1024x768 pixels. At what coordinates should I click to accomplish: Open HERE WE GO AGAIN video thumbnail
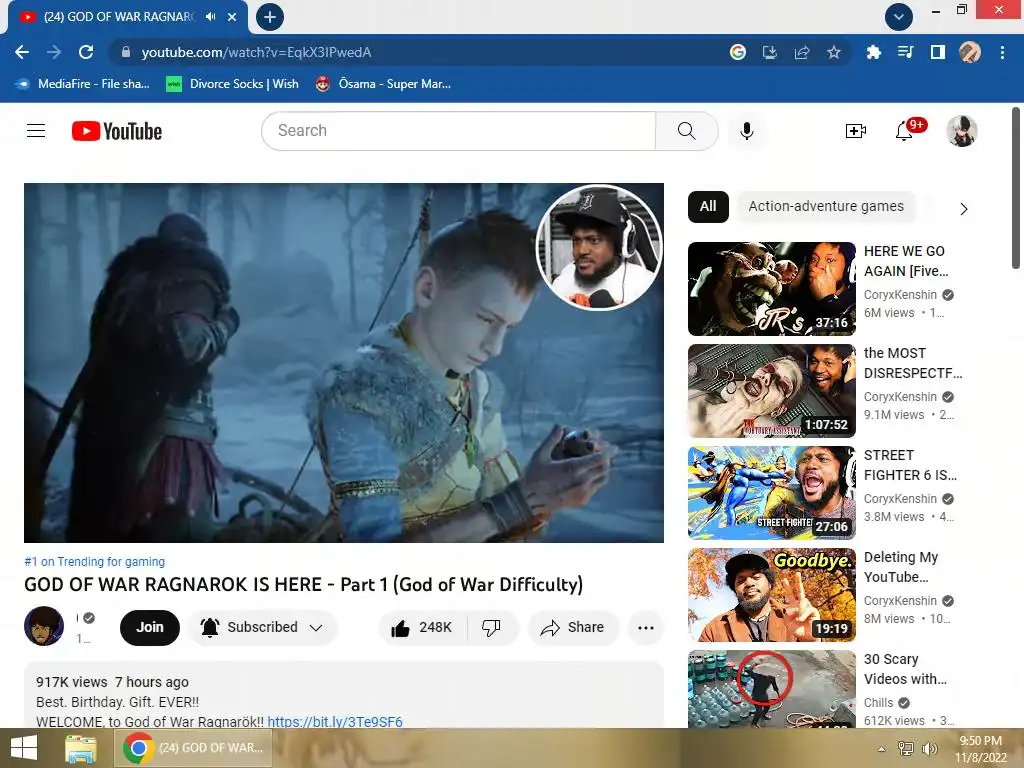coord(771,289)
